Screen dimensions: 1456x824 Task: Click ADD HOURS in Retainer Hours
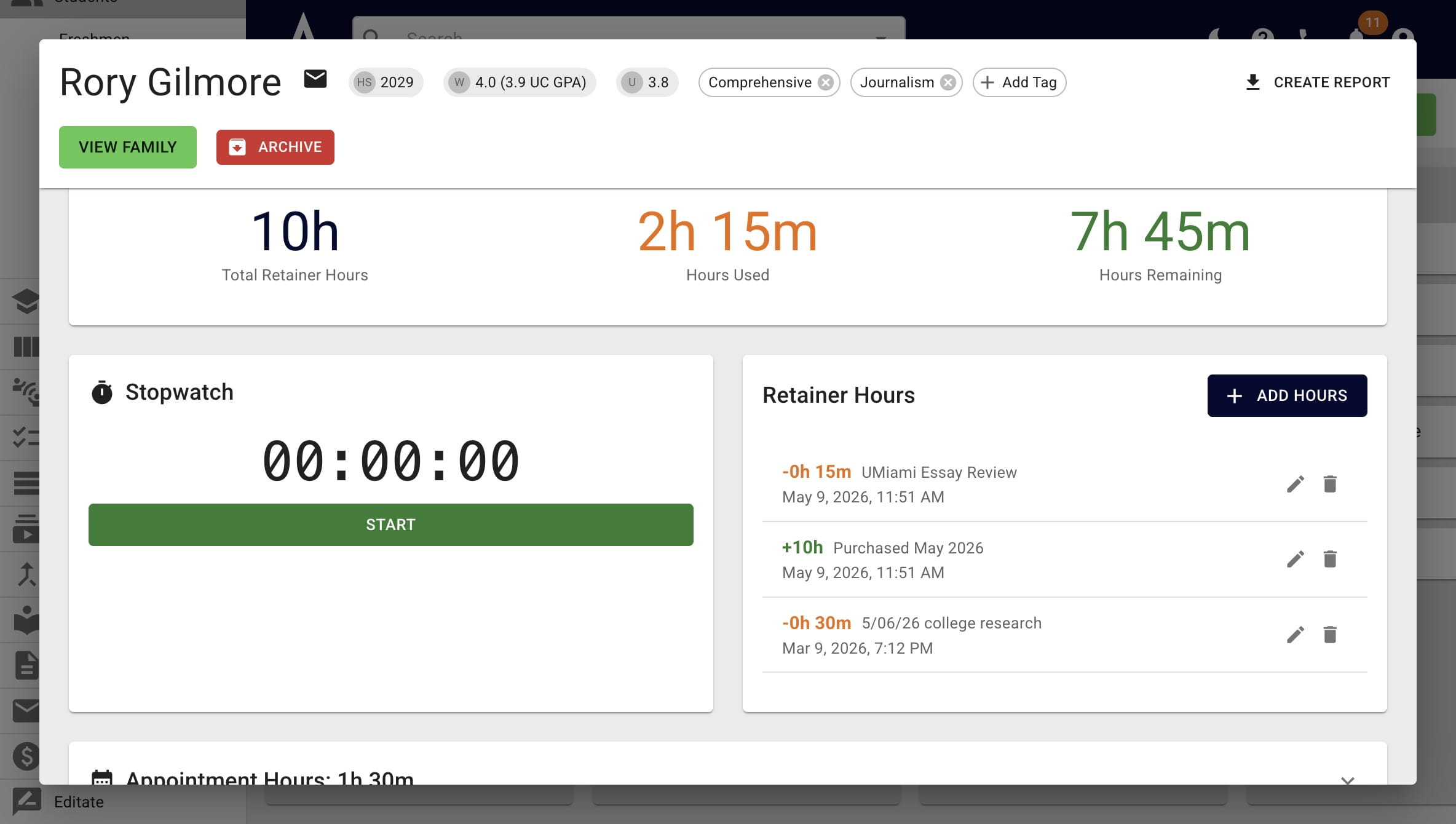1287,395
